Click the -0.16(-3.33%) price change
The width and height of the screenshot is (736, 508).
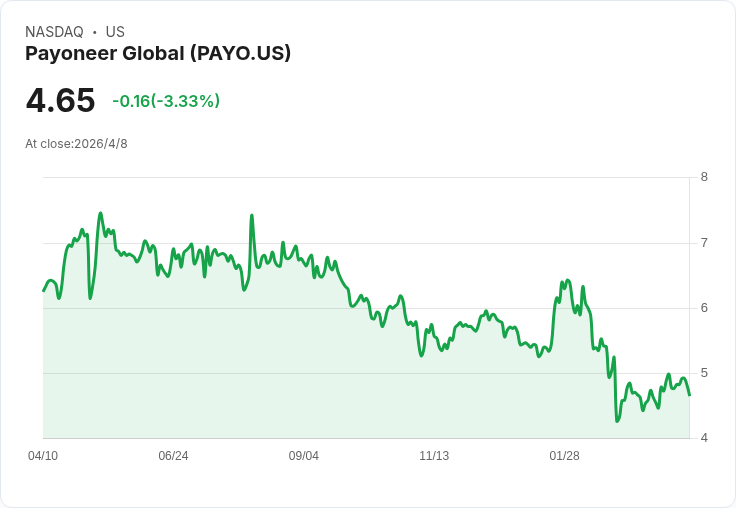pyautogui.click(x=166, y=101)
